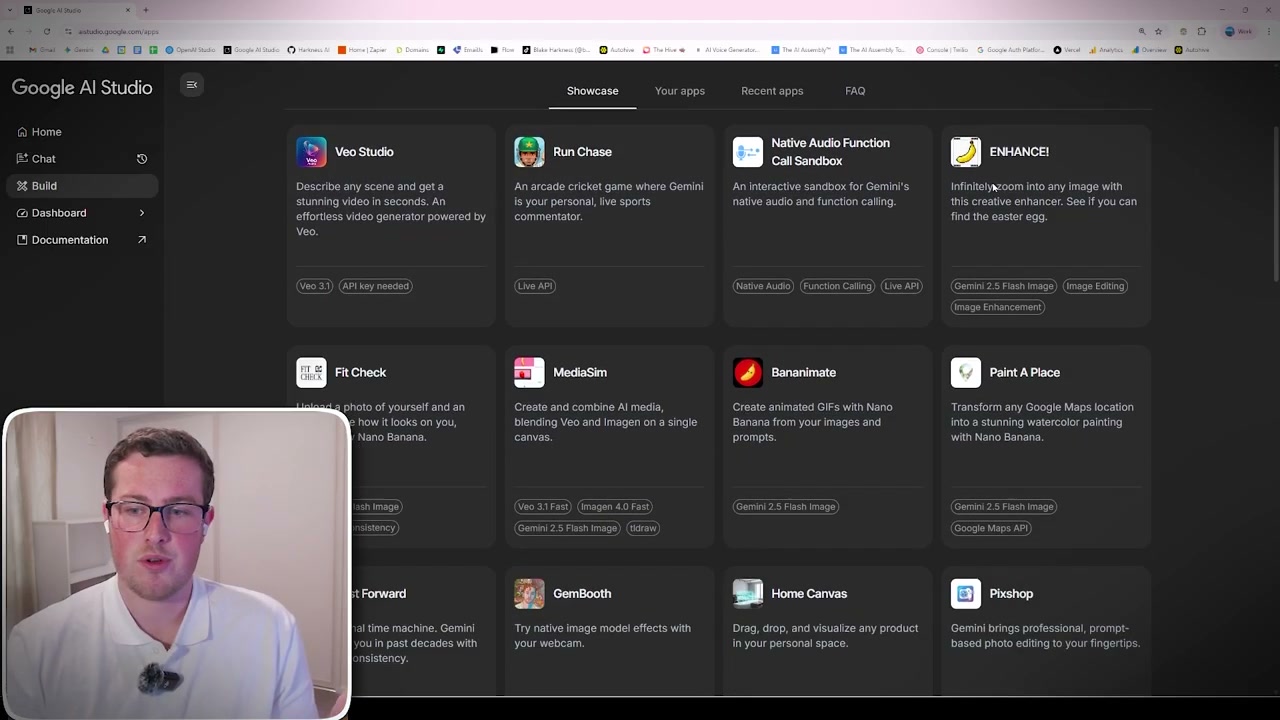Expand the Dashboard sidebar section
Image resolution: width=1280 pixels, height=720 pixels.
(x=142, y=213)
